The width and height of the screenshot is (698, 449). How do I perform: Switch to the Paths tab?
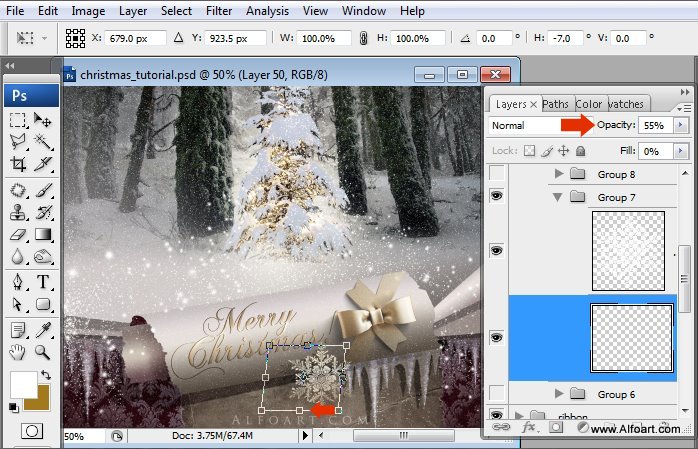pos(555,104)
